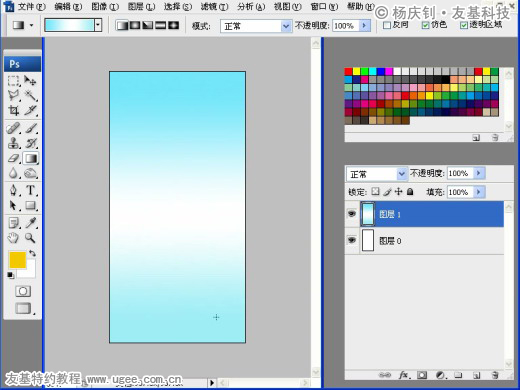Select the Brush tool
520x390 pixels.
(30, 128)
